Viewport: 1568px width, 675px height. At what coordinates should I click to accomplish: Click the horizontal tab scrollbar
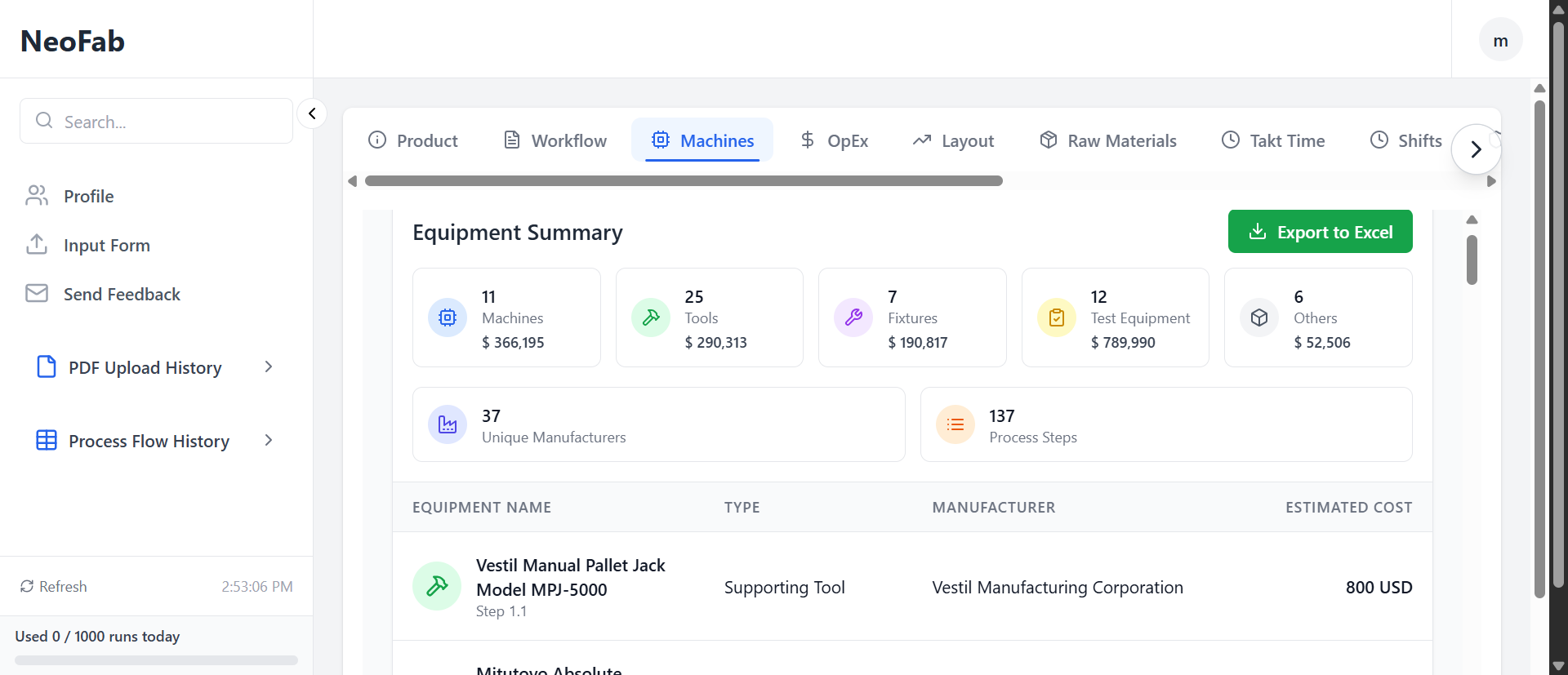click(x=684, y=181)
